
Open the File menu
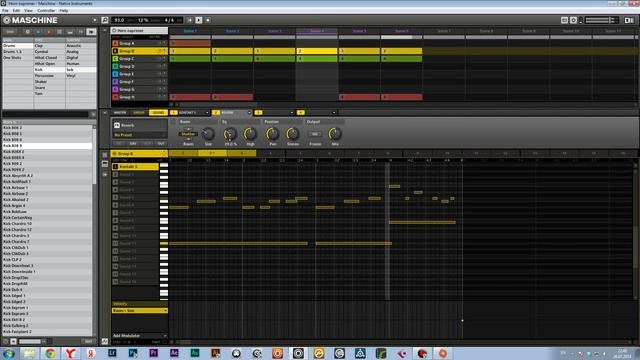pyautogui.click(x=5, y=11)
